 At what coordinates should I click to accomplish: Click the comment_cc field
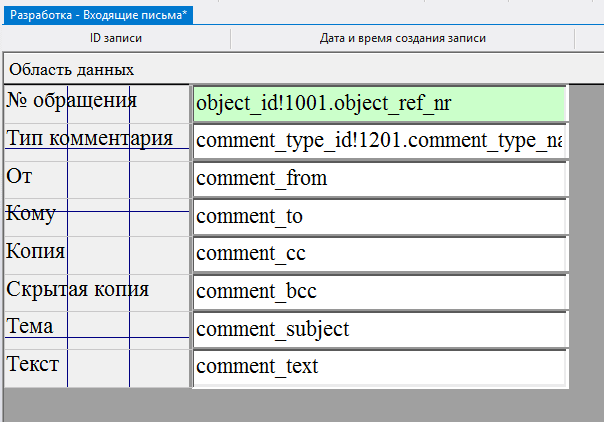(379, 254)
